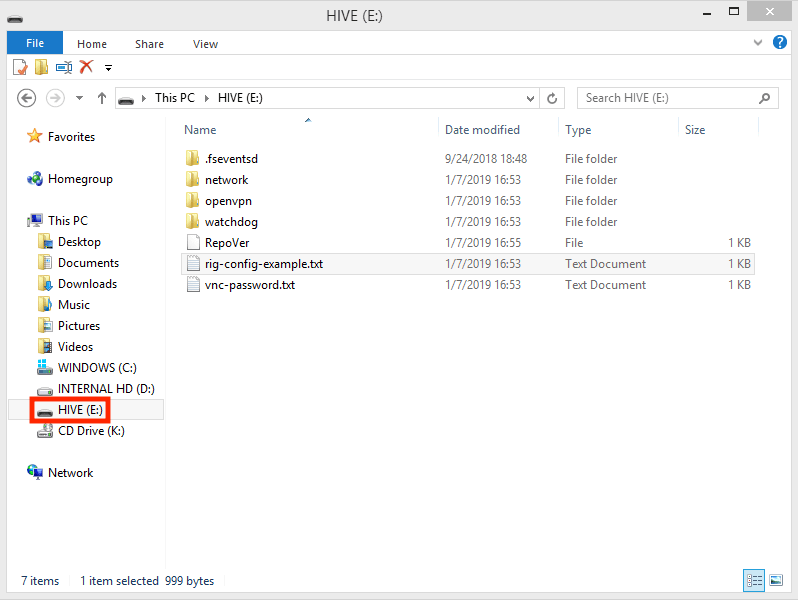Screen dimensions: 798x600
Task: Go back with the Back arrow button
Action: (27, 98)
